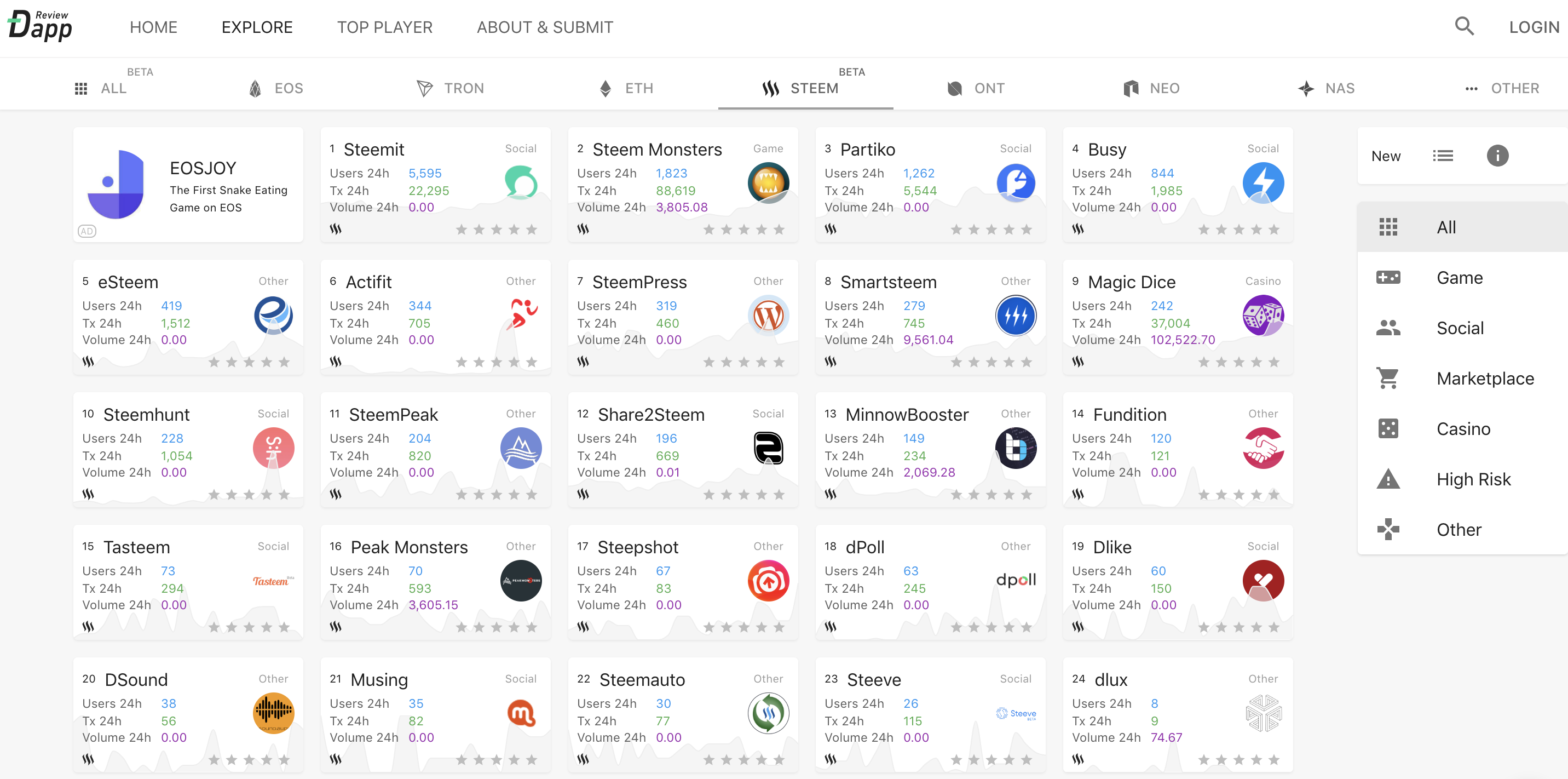1568x779 pixels.
Task: Click the Actifit runner logo
Action: click(x=521, y=316)
